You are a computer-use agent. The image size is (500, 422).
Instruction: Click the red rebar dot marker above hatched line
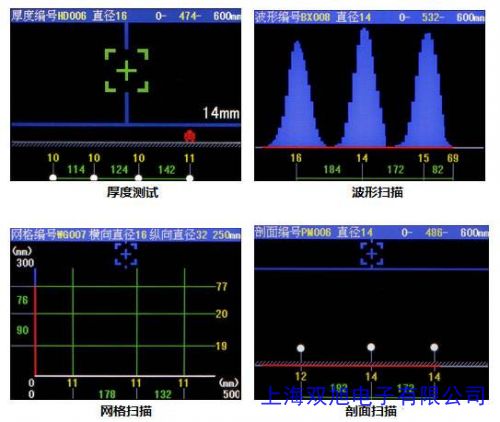[190, 136]
